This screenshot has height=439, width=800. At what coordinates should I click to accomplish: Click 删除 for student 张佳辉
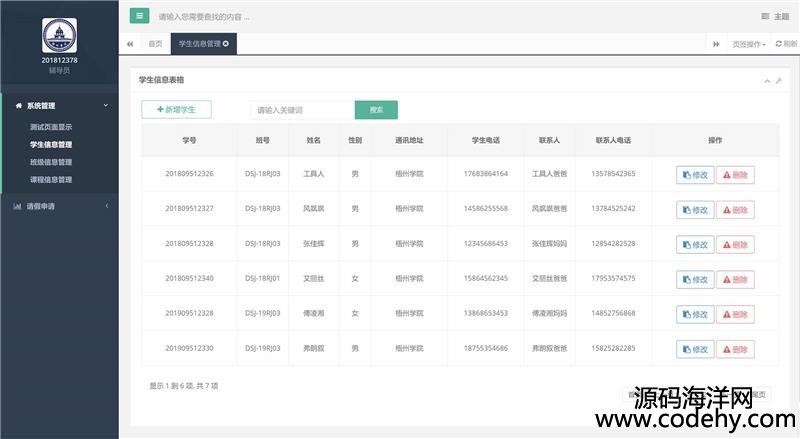click(735, 244)
